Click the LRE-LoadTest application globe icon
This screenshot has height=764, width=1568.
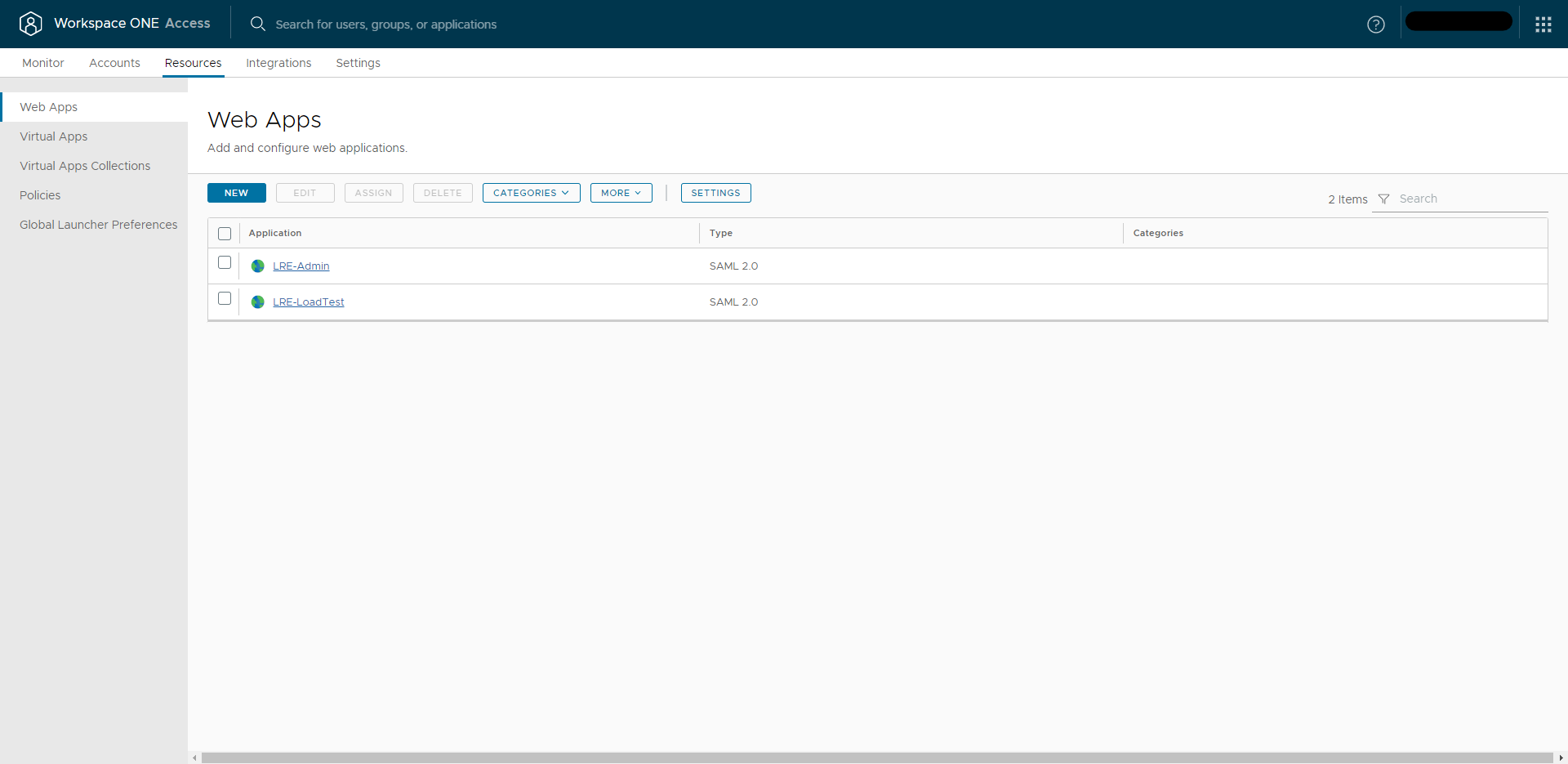257,302
